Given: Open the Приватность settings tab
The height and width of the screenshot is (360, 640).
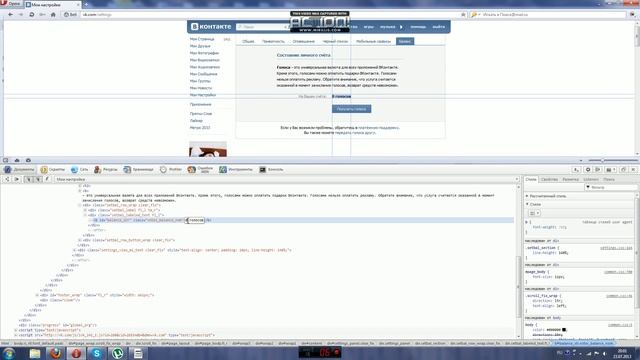Looking at the screenshot, I should pos(273,41).
